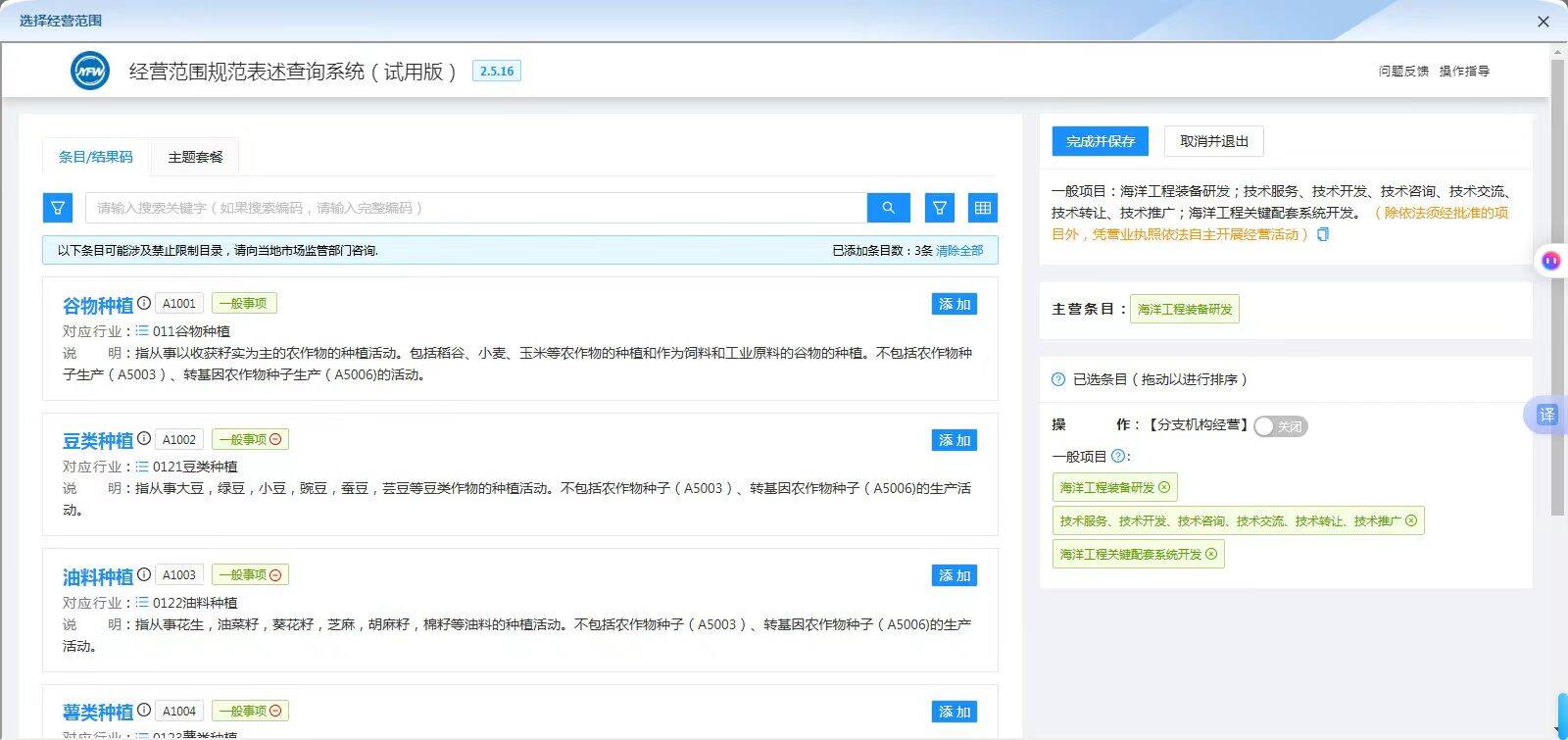1568x740 pixels.
Task: Click 取消并退出 button
Action: pyautogui.click(x=1214, y=141)
